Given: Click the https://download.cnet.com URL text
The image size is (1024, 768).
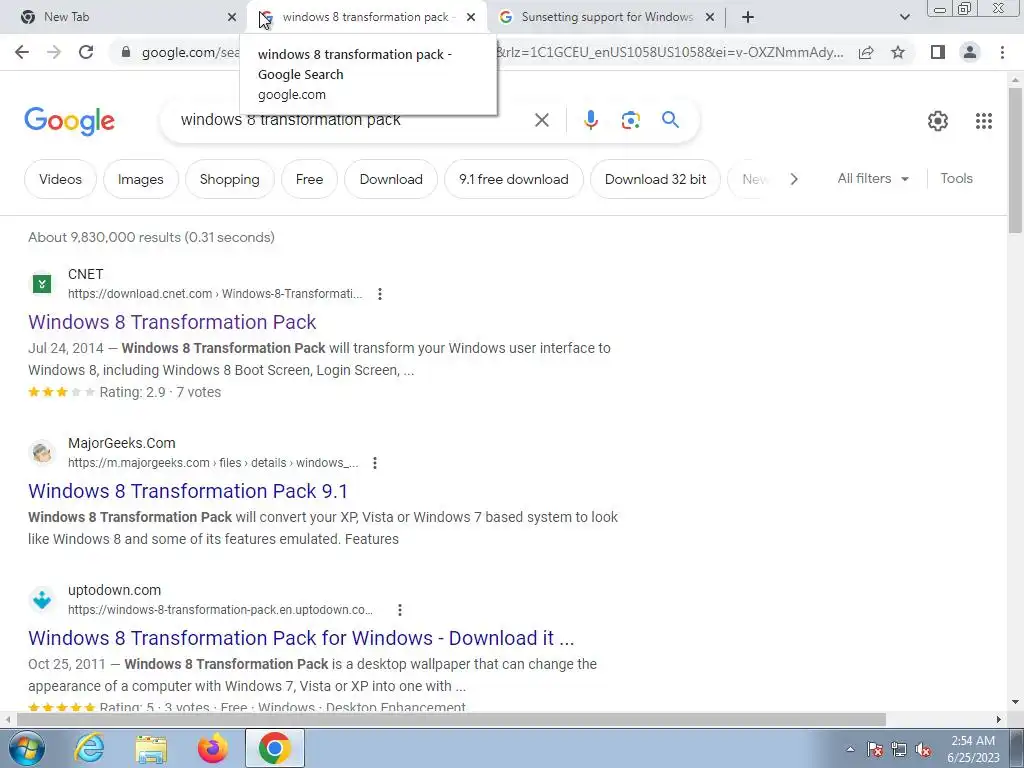Looking at the screenshot, I should (215, 294).
